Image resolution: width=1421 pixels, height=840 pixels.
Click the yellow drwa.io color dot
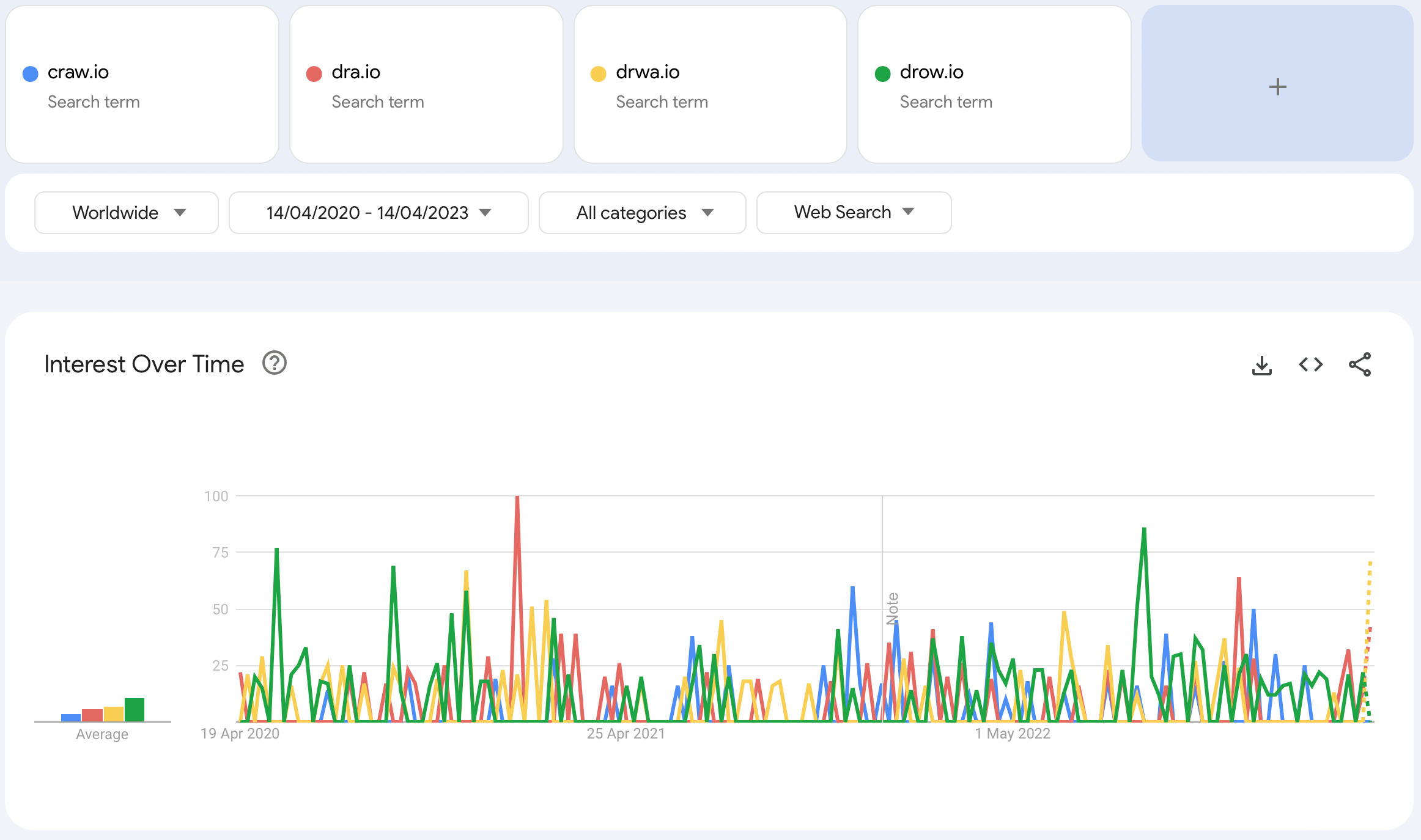(598, 74)
